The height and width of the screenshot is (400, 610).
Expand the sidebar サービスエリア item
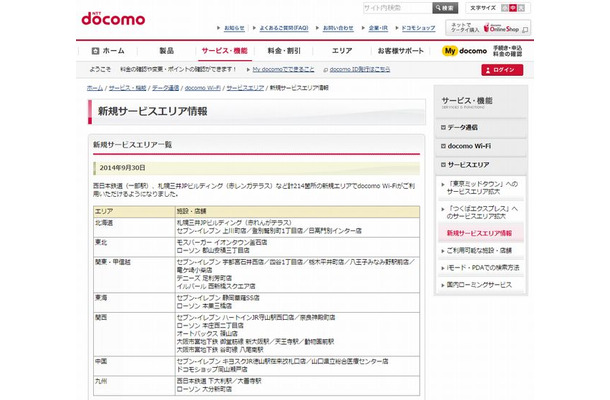tap(480, 165)
